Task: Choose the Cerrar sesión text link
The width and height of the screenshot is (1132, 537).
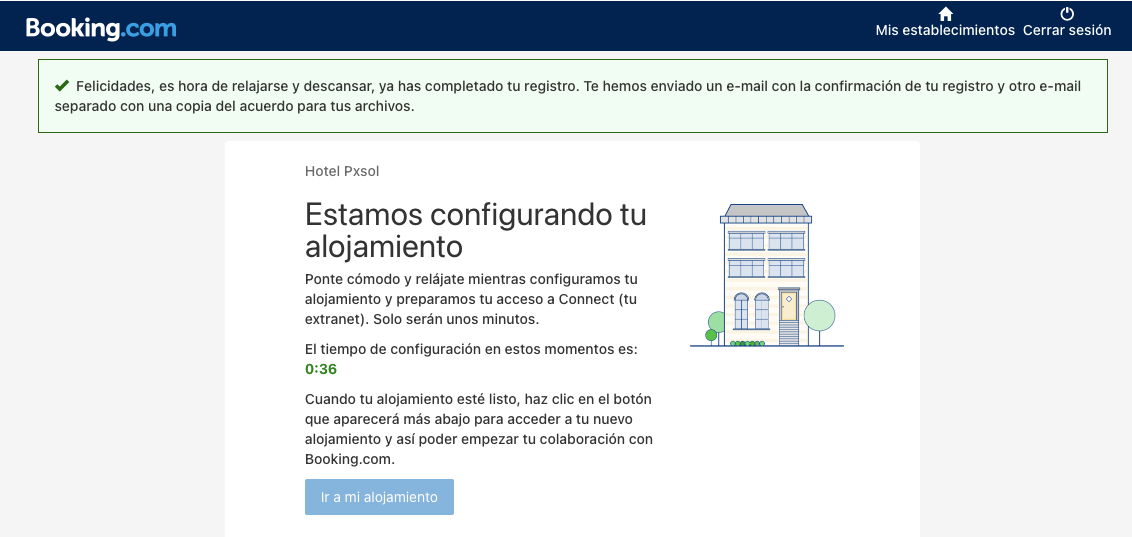Action: point(1067,30)
